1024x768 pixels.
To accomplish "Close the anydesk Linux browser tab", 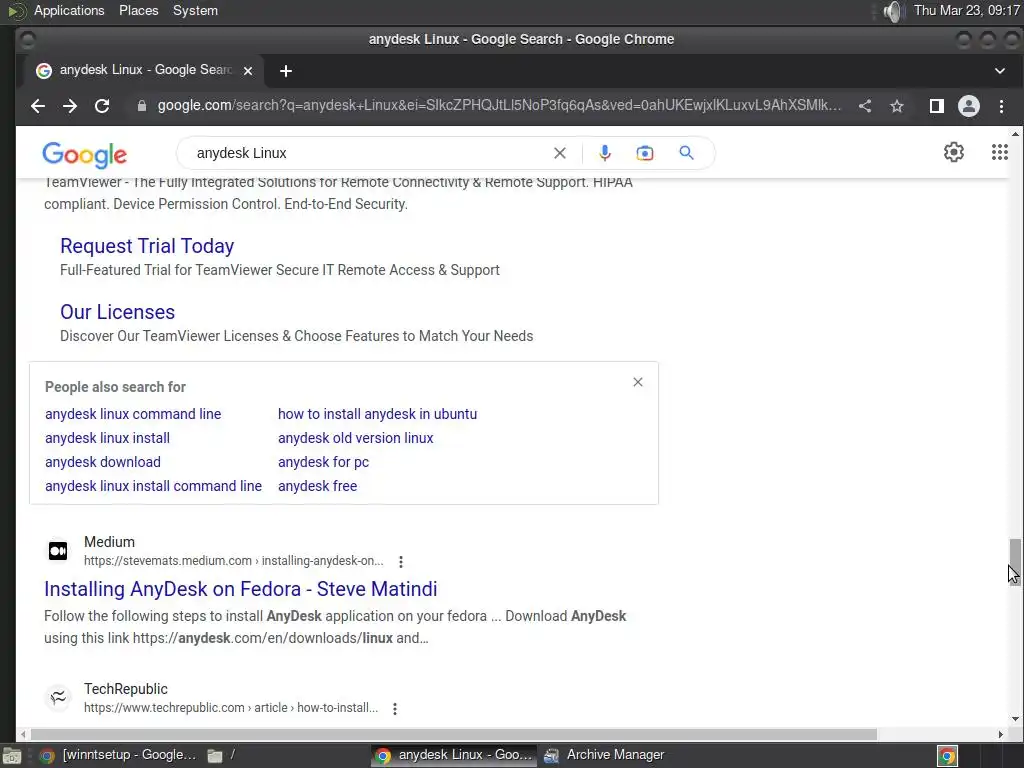I will tap(248, 71).
